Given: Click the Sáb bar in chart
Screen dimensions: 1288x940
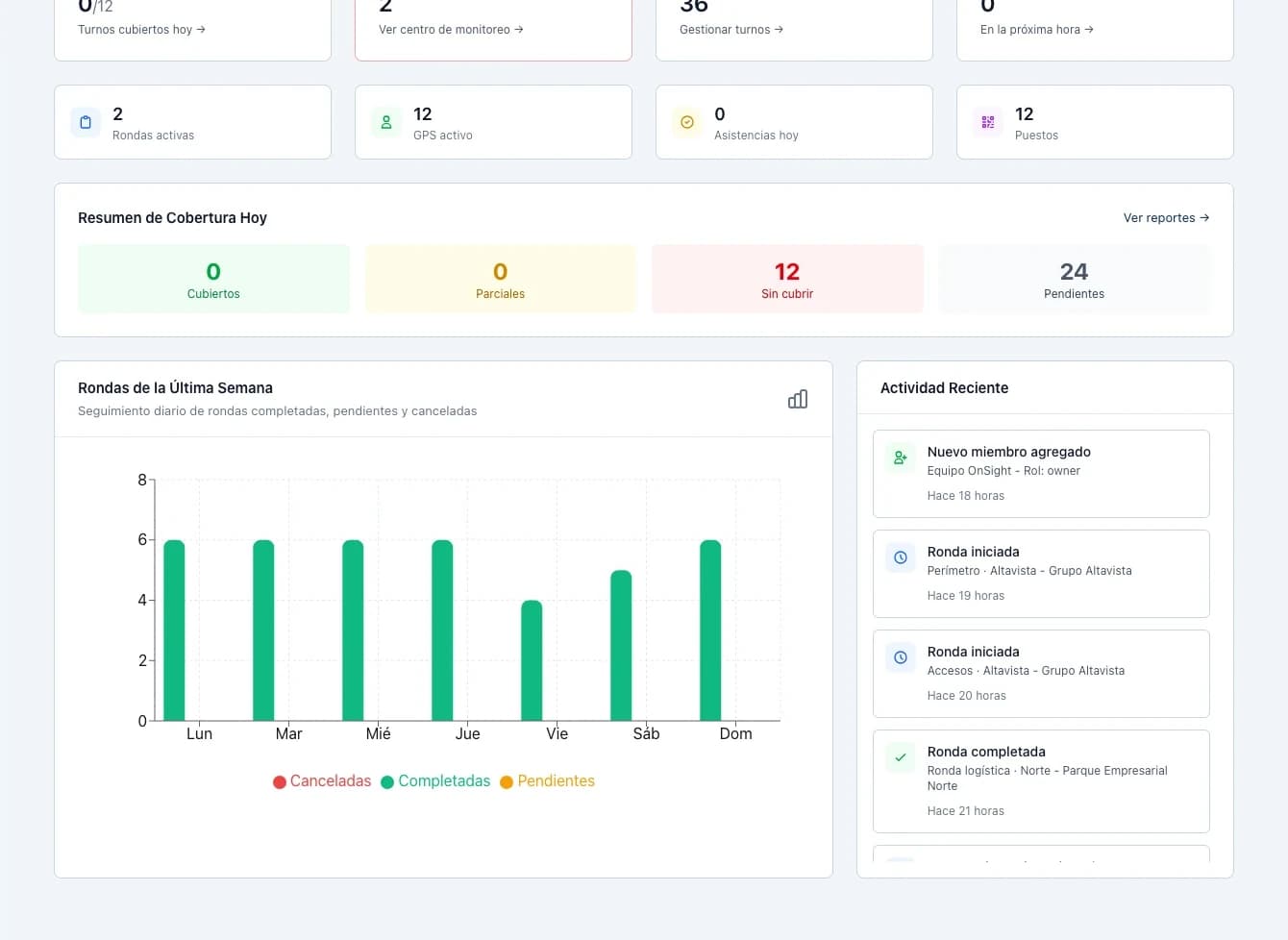Looking at the screenshot, I should point(621,646).
